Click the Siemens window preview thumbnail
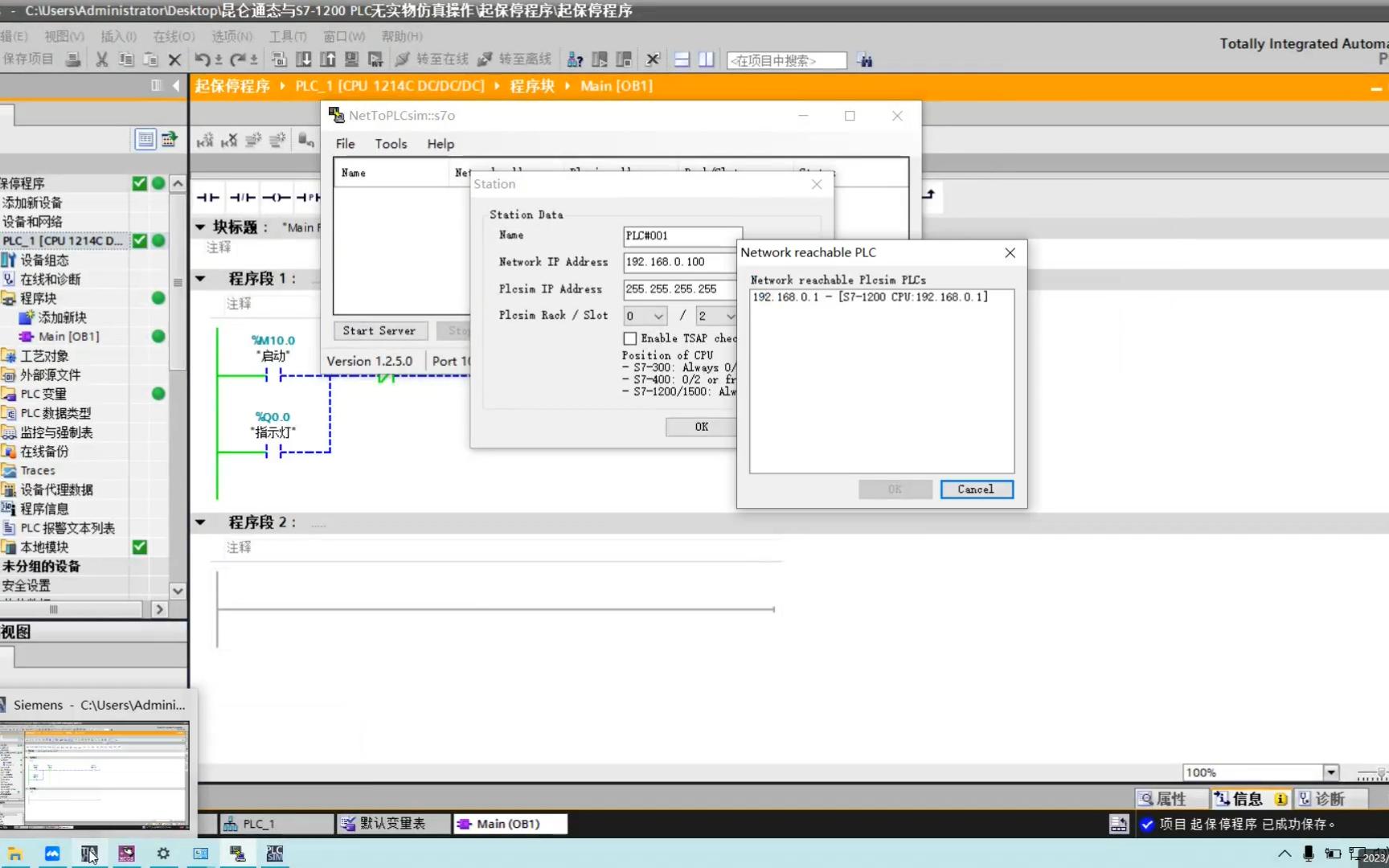 point(95,775)
